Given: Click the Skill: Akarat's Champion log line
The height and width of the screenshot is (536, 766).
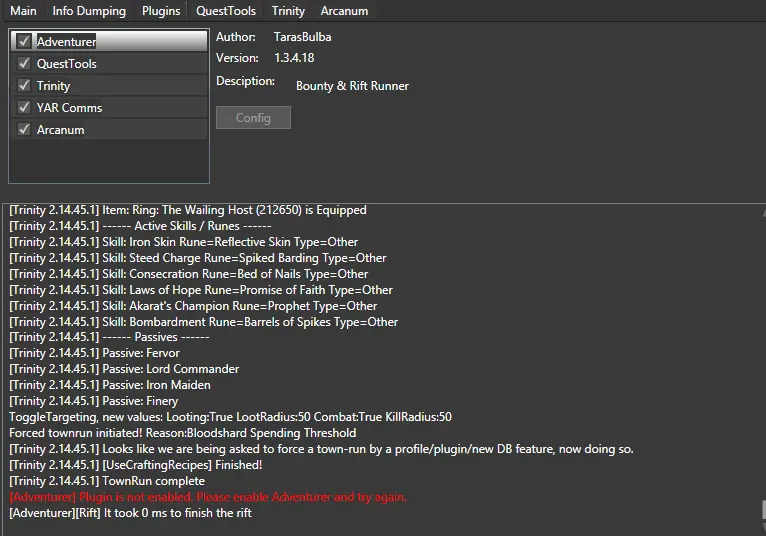Looking at the screenshot, I should tap(193, 305).
